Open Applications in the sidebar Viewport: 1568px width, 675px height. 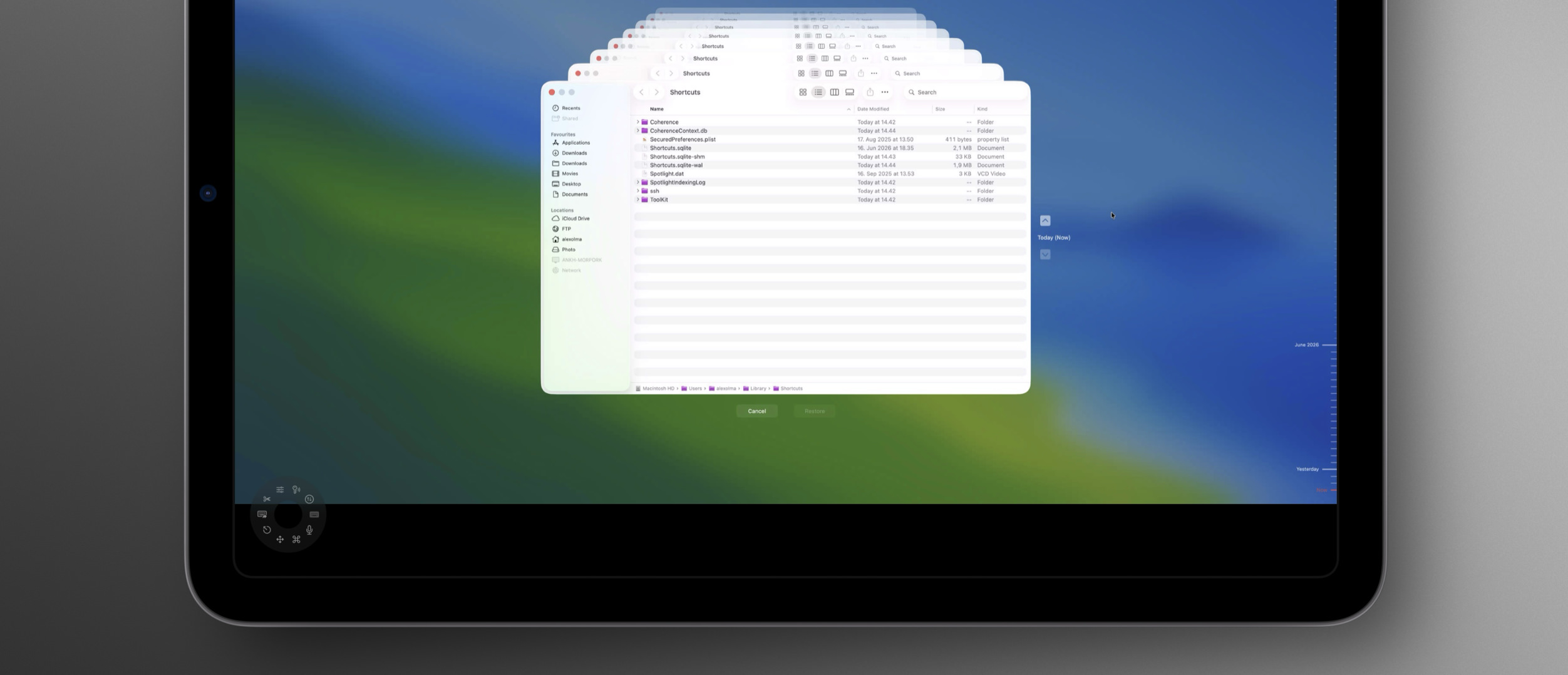point(570,143)
